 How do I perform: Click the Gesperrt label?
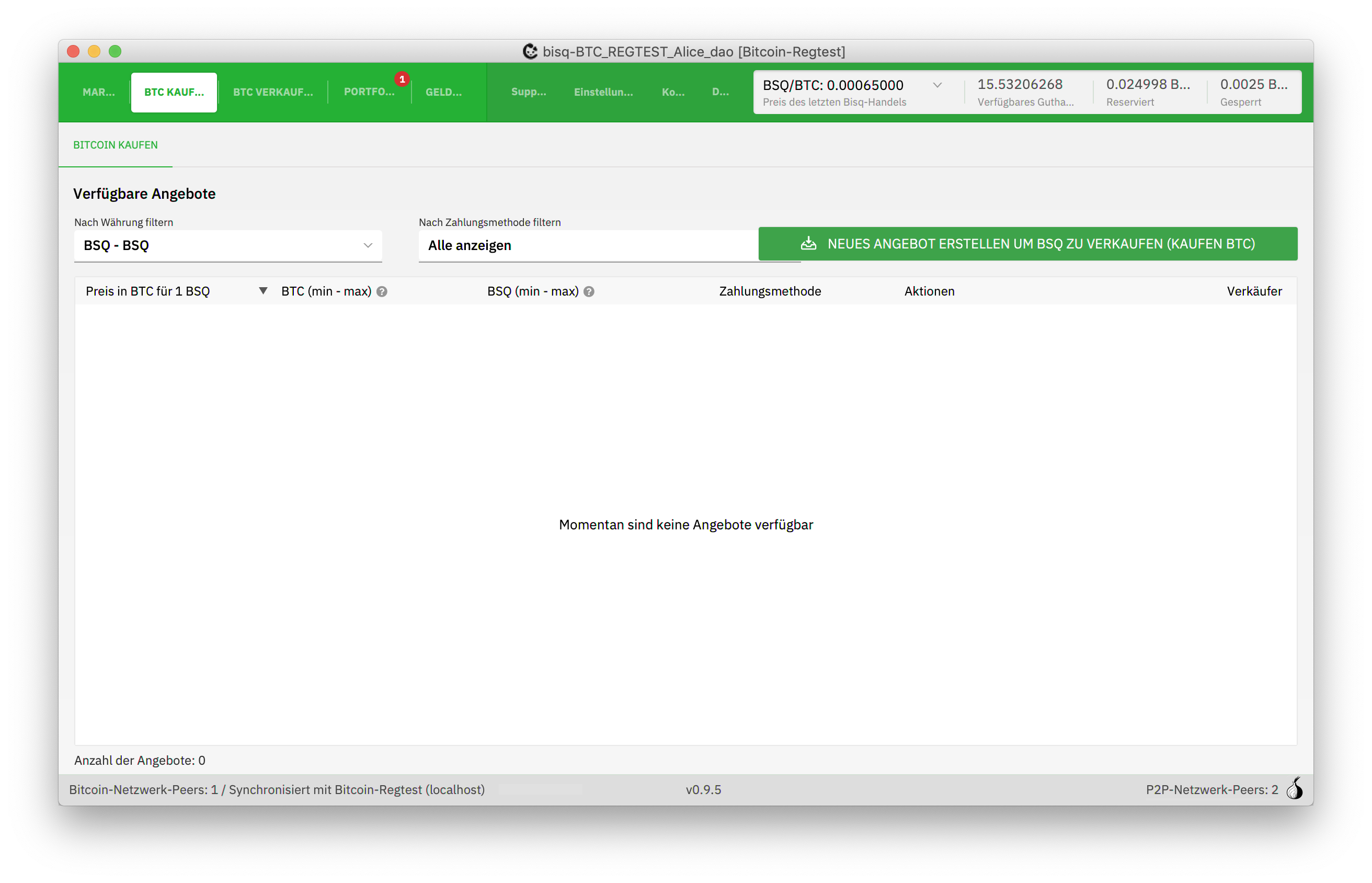[x=1240, y=102]
